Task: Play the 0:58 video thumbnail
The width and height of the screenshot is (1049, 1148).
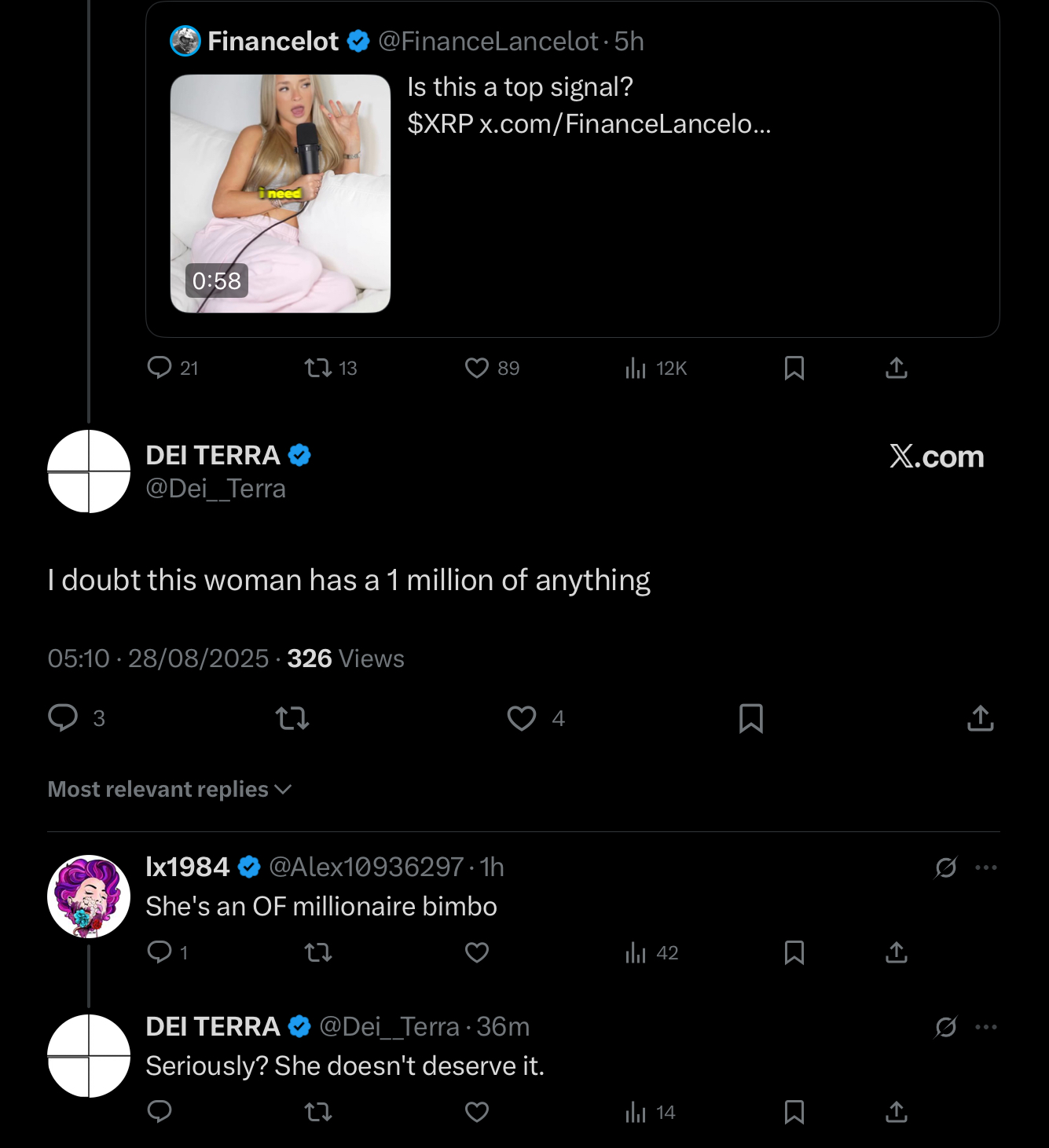Action: 281,193
